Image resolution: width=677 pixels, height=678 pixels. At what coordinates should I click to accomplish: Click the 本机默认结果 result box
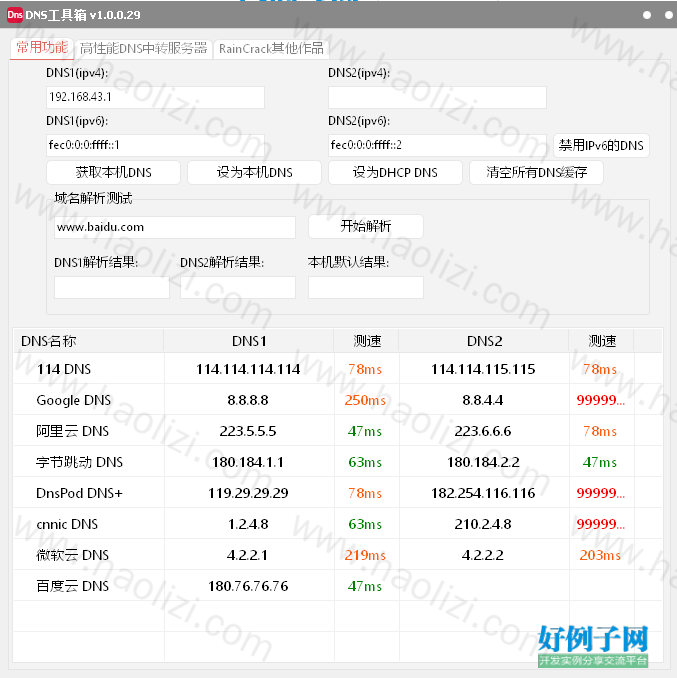pyautogui.click(x=366, y=288)
